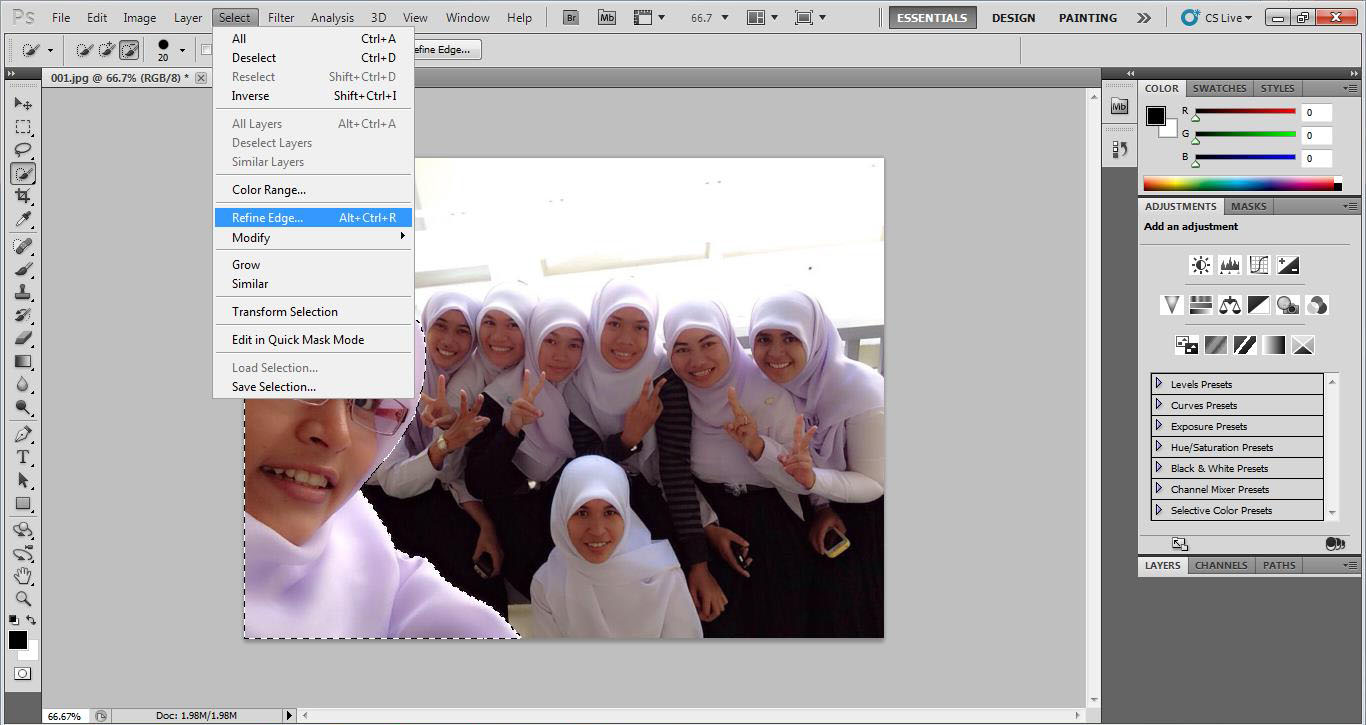The height and width of the screenshot is (725, 1366).
Task: Expand the Hue/Saturation Presets group
Action: point(1159,447)
